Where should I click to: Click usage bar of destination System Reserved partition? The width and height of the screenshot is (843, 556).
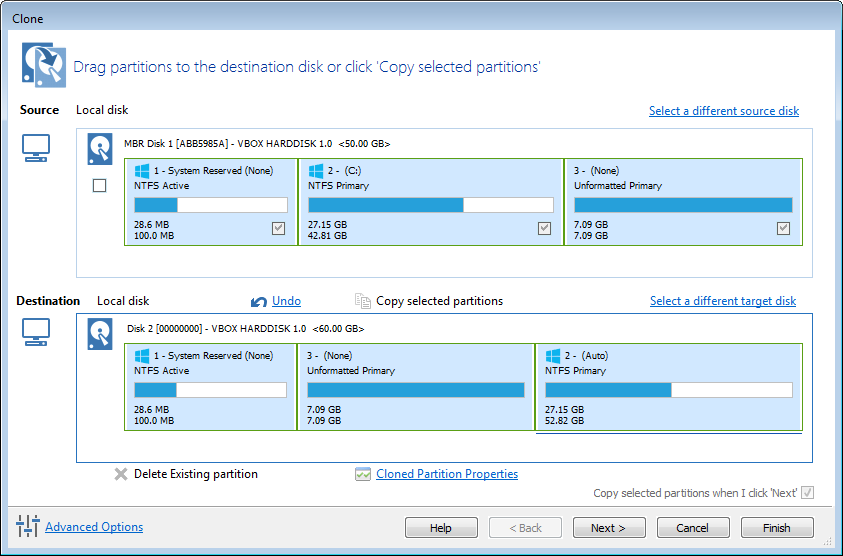210,390
